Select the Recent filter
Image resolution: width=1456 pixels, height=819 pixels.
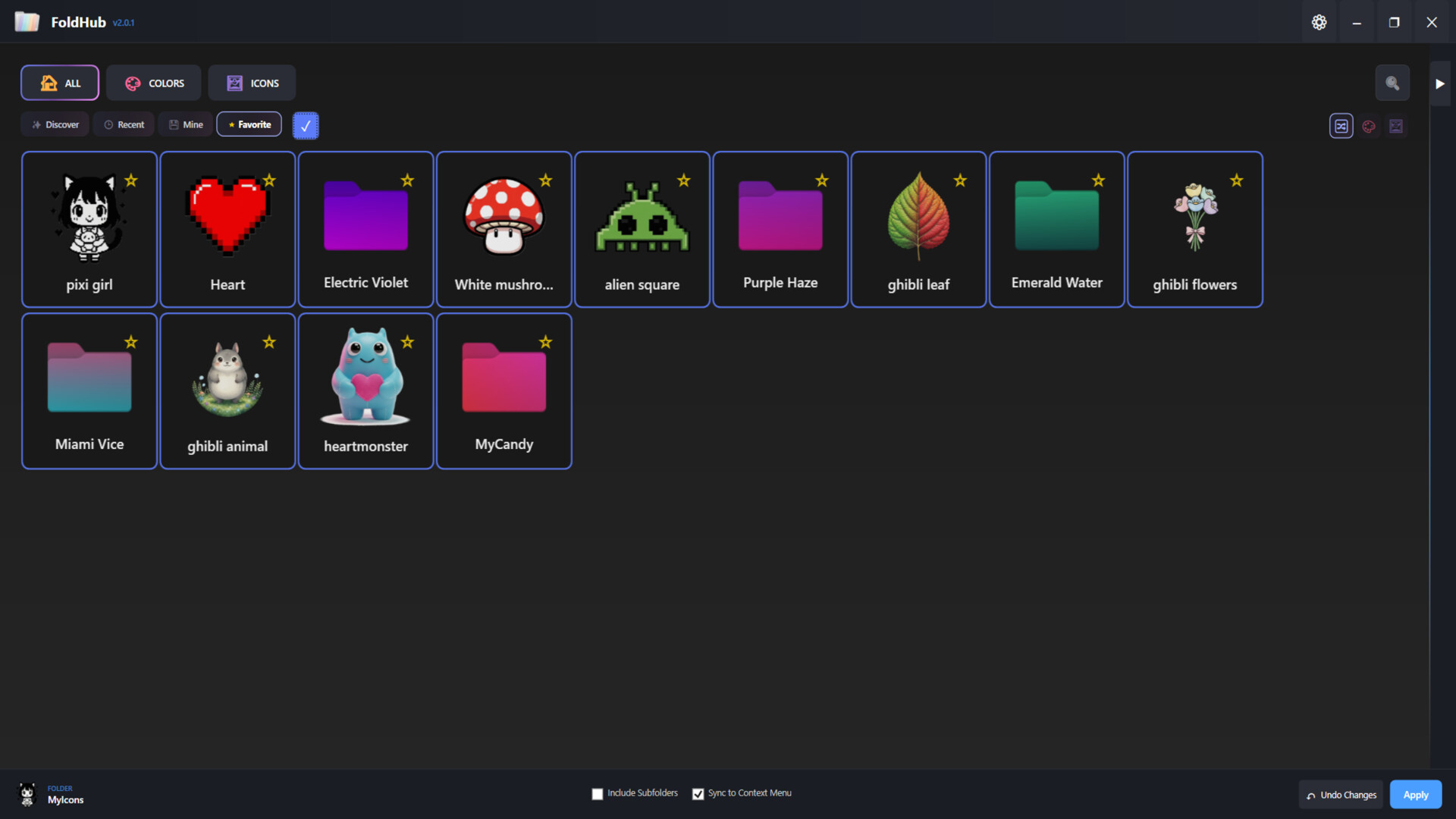click(x=123, y=124)
